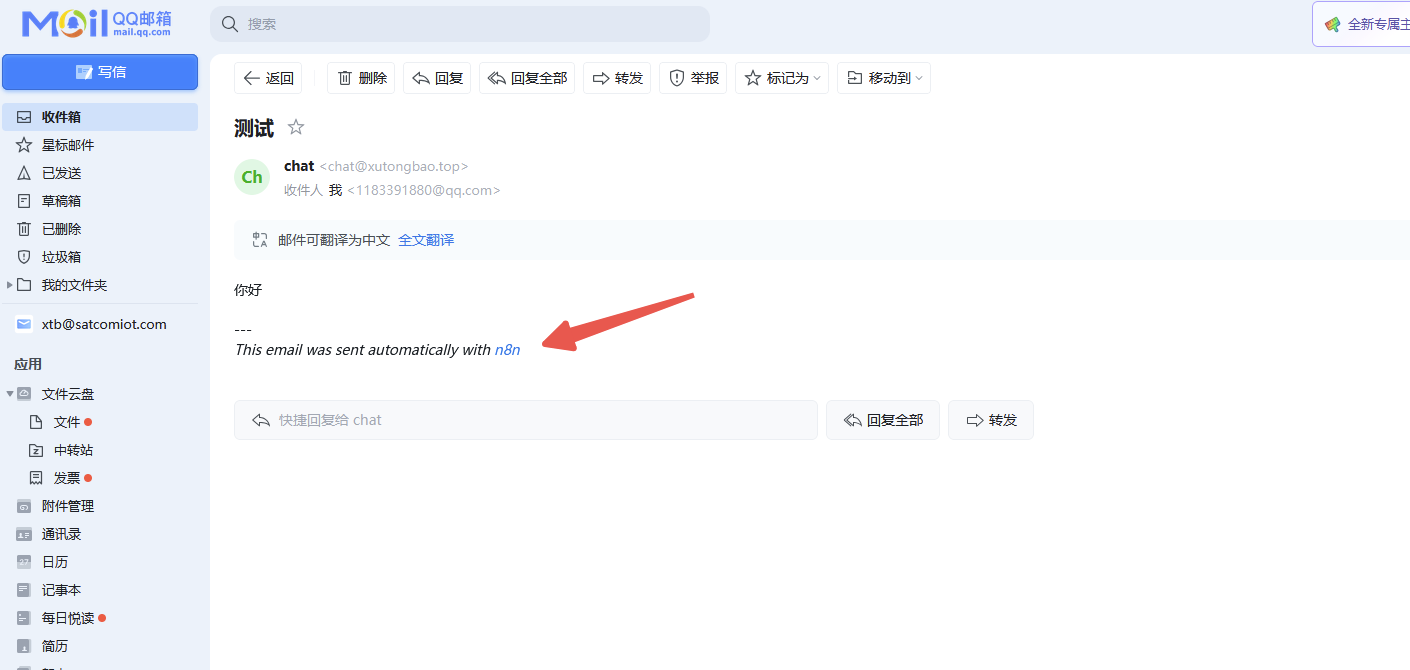The height and width of the screenshot is (670, 1410).
Task: Click bottom 回复全部 button
Action: (x=883, y=420)
